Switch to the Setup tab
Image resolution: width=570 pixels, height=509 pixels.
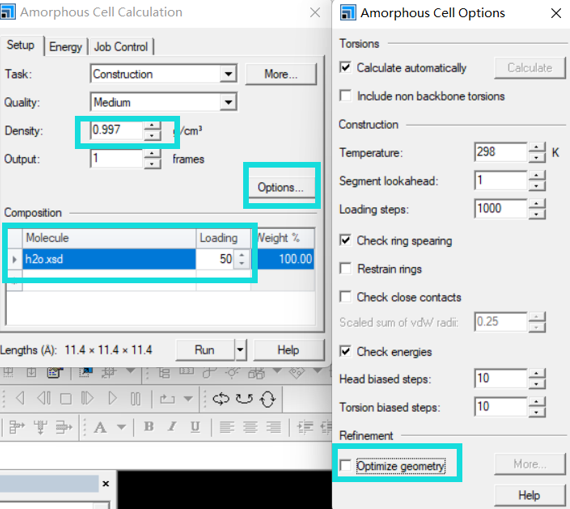pyautogui.click(x=21, y=45)
